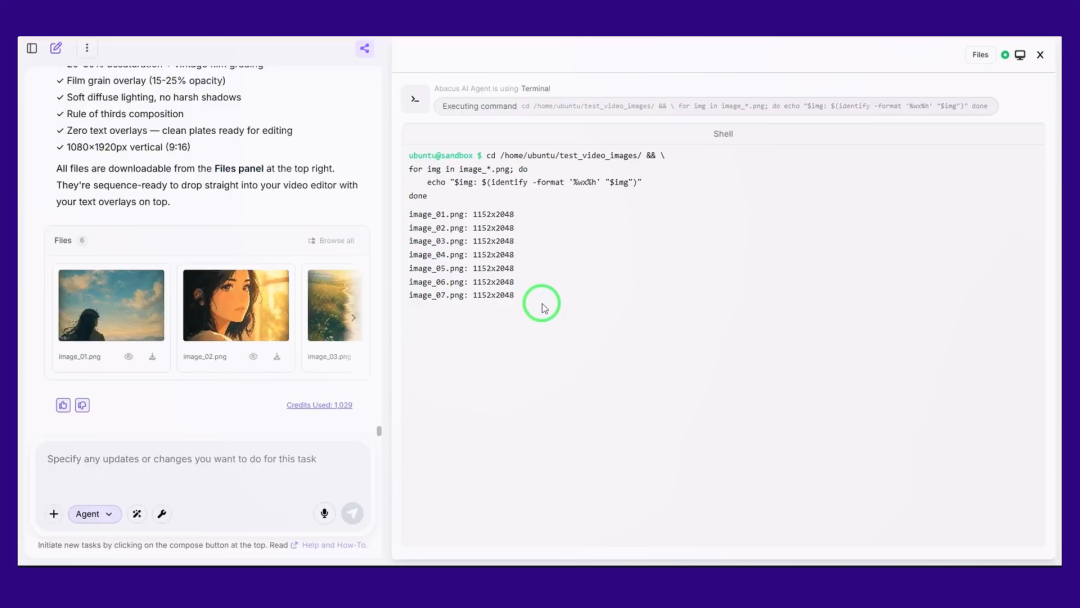Click Browse all files link

click(331, 240)
